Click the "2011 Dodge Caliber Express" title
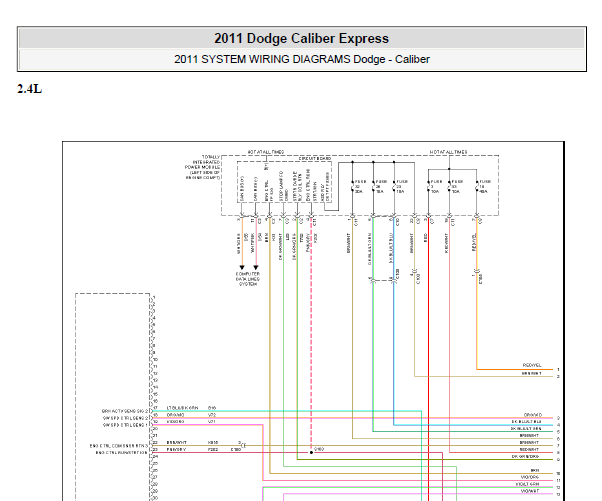The image size is (602, 501). pos(301,38)
